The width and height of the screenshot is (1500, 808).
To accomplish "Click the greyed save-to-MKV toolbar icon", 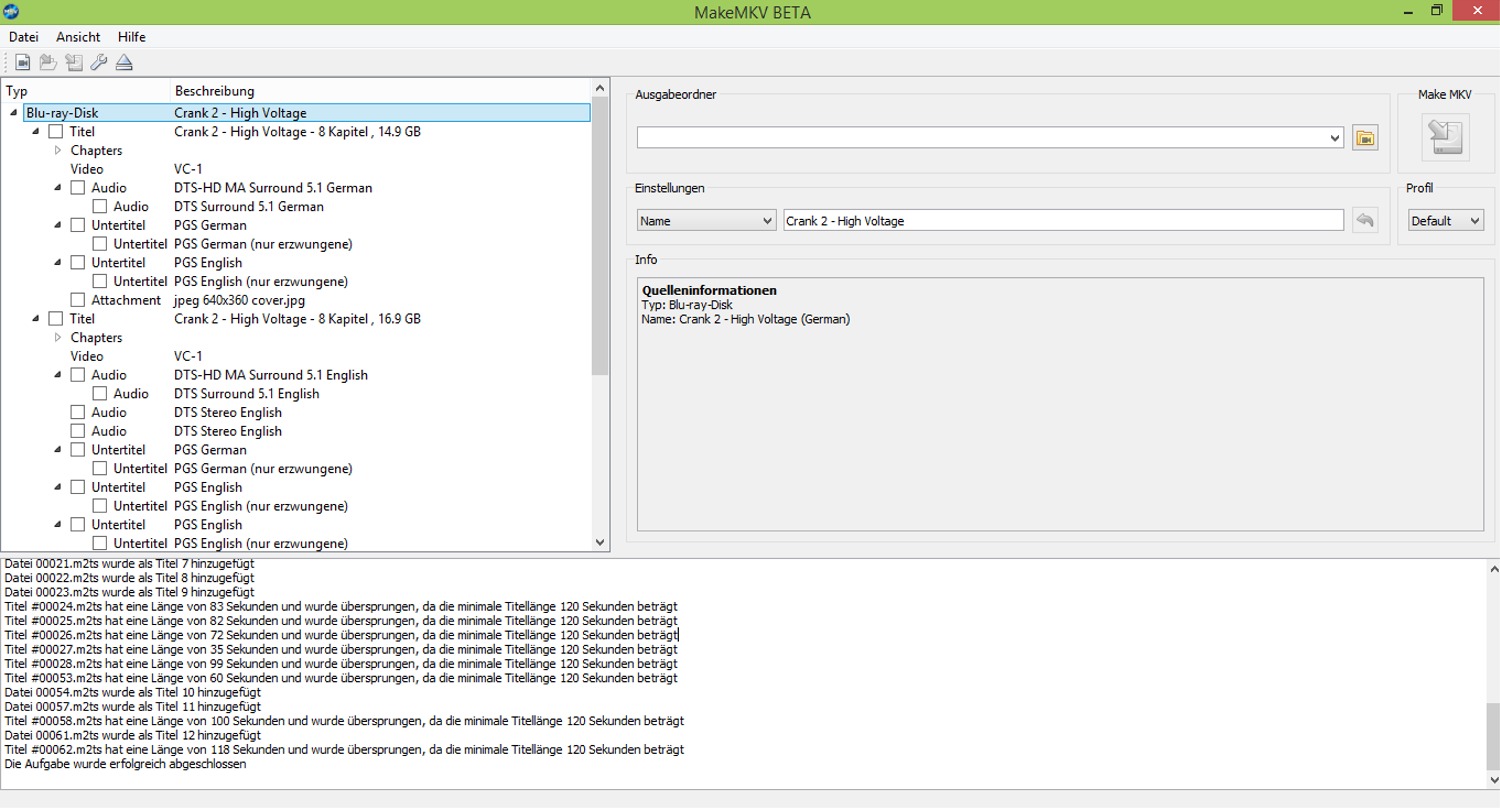I will point(73,63).
